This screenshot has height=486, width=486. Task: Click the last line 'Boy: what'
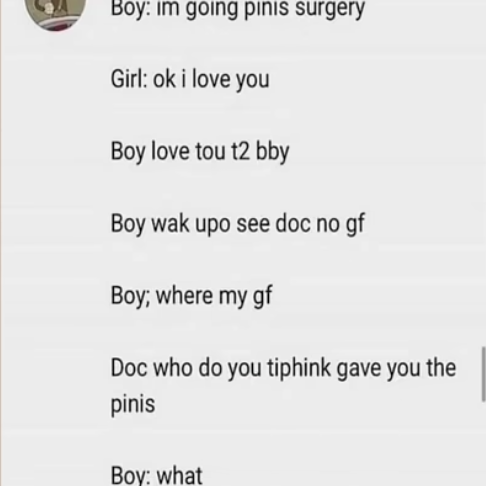pos(157,476)
